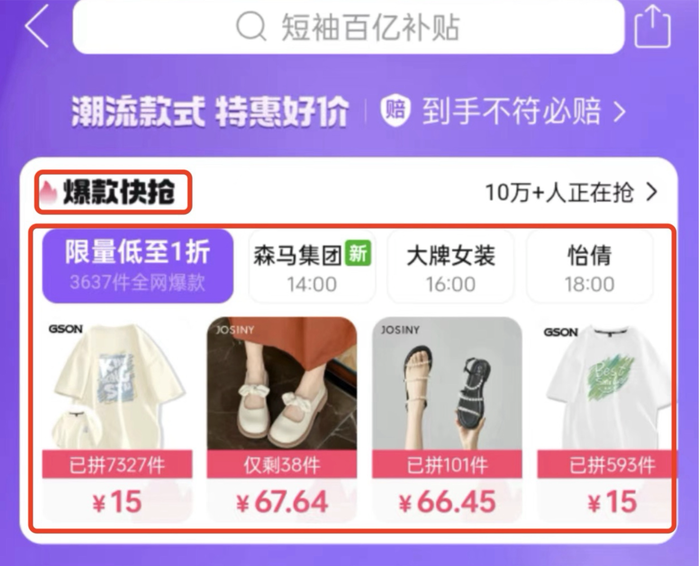Tap the ¥67.64 price label

tap(282, 502)
